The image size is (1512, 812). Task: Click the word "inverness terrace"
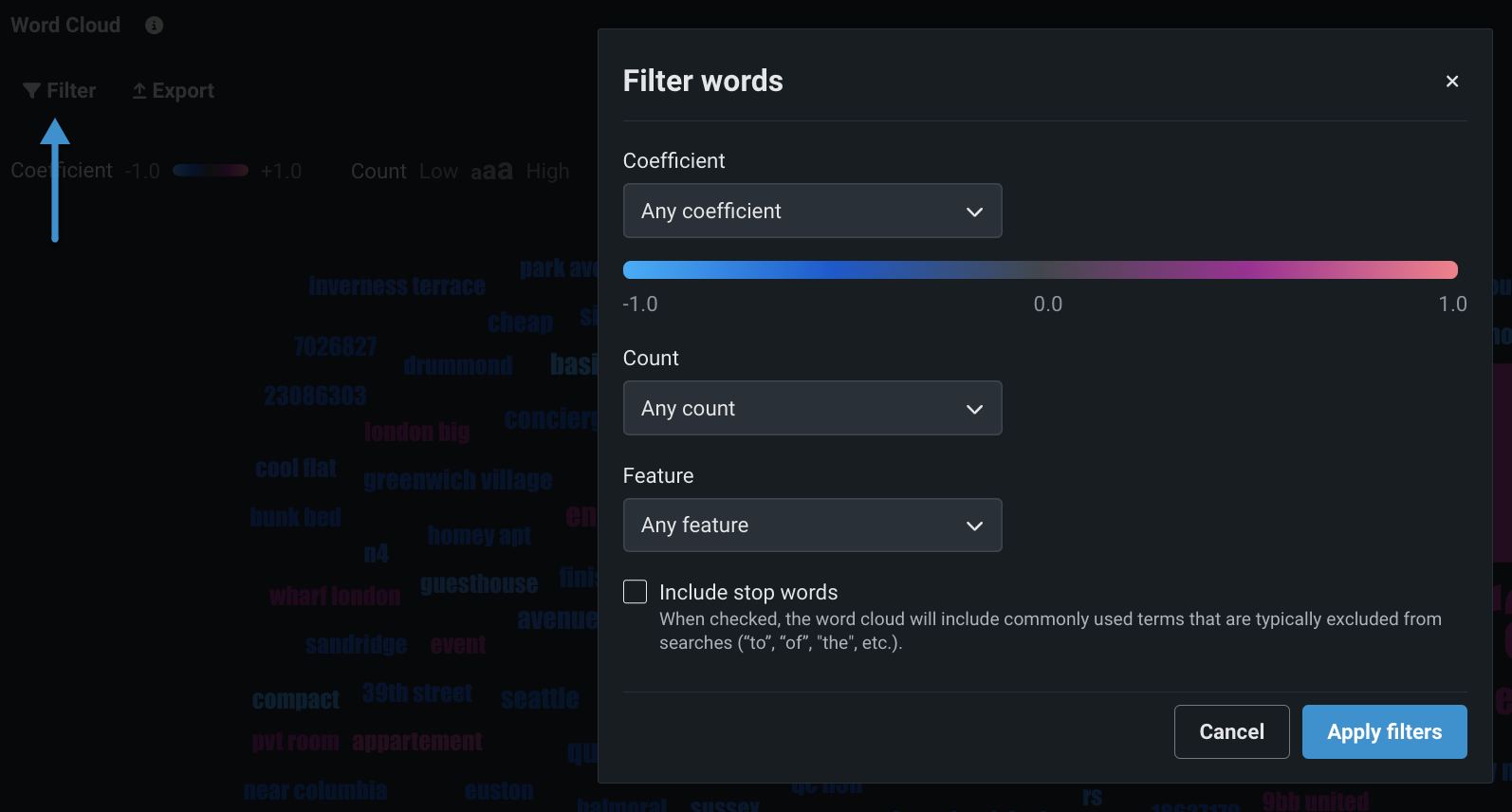click(396, 286)
